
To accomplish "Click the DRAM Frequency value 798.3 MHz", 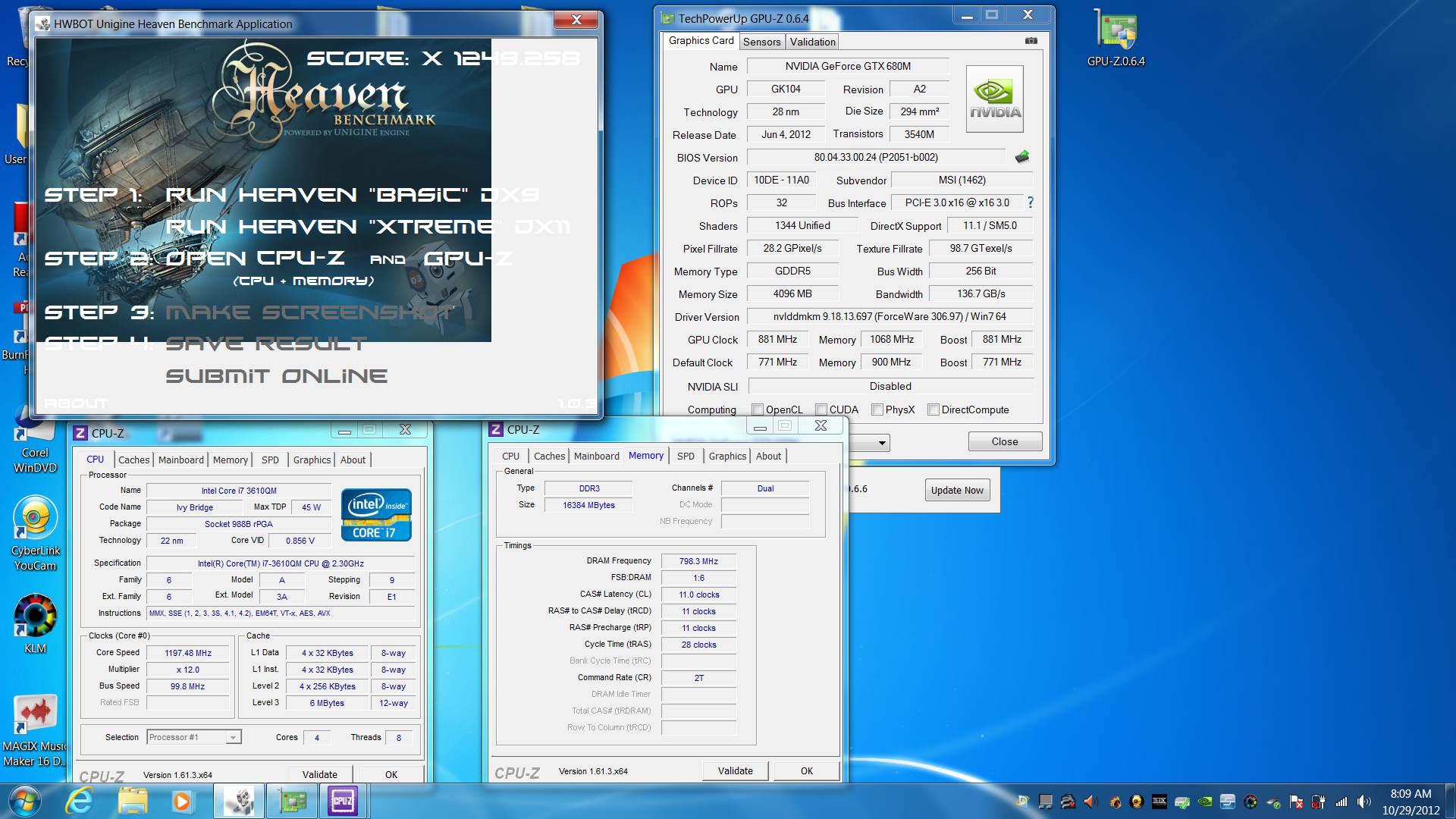I will pos(698,561).
